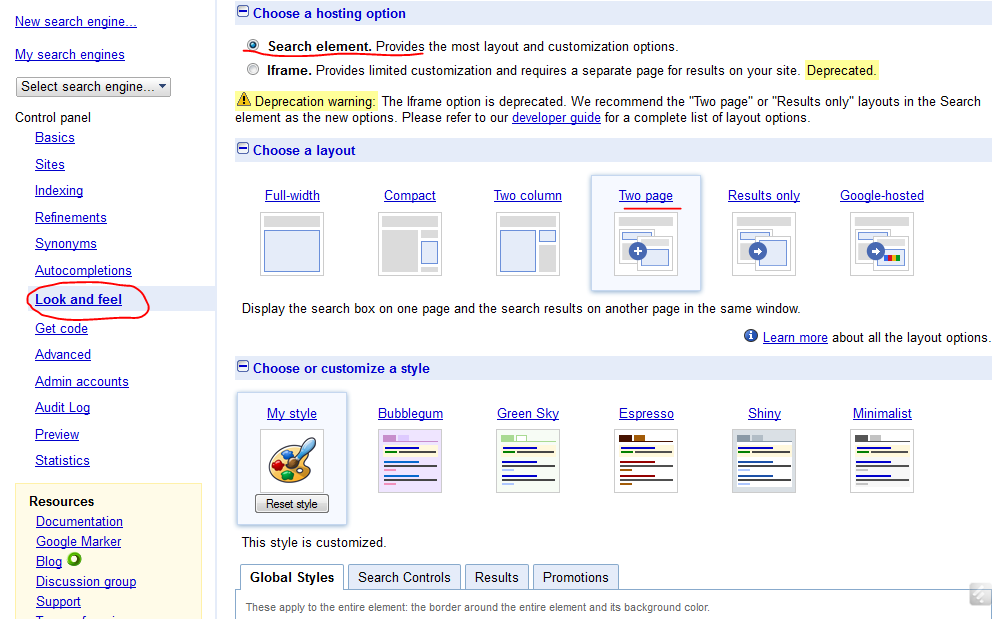Click the Full-width layout text link

coord(292,196)
